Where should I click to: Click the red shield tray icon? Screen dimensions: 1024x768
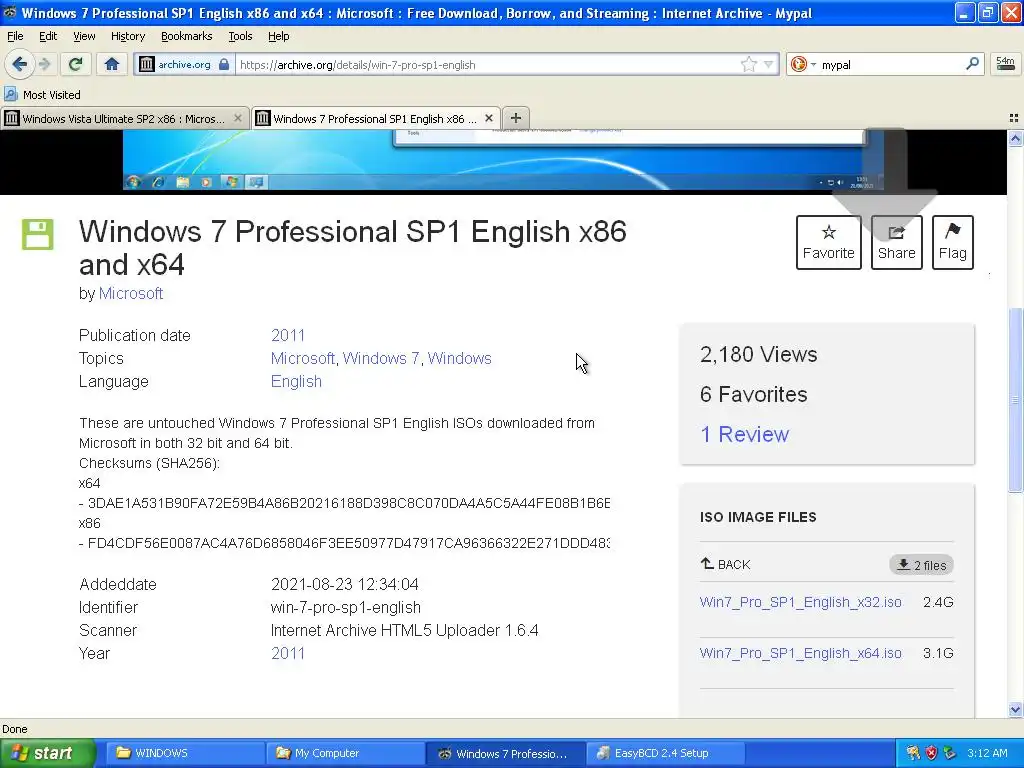tap(931, 753)
